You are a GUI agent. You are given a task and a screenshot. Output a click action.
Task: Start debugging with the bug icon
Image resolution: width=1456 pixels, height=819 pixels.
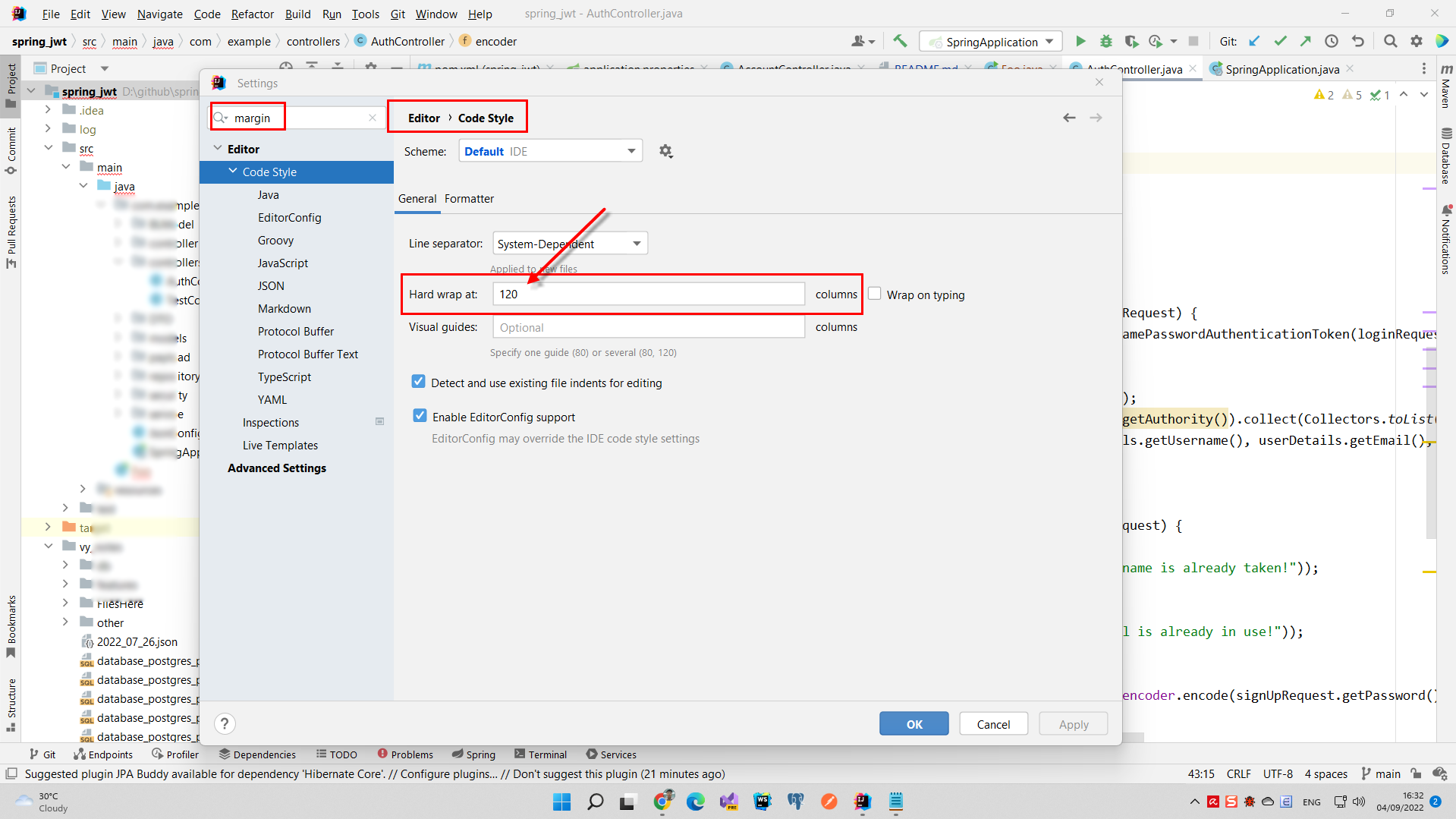(x=1106, y=41)
